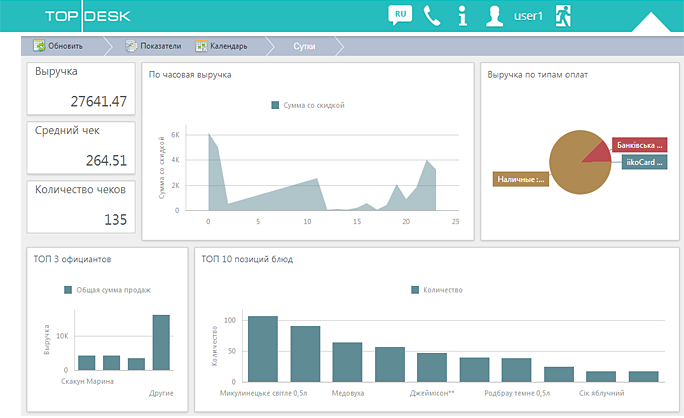Click the ТОП 3 официантов title
This screenshot has height=418, width=684.
click(x=72, y=259)
